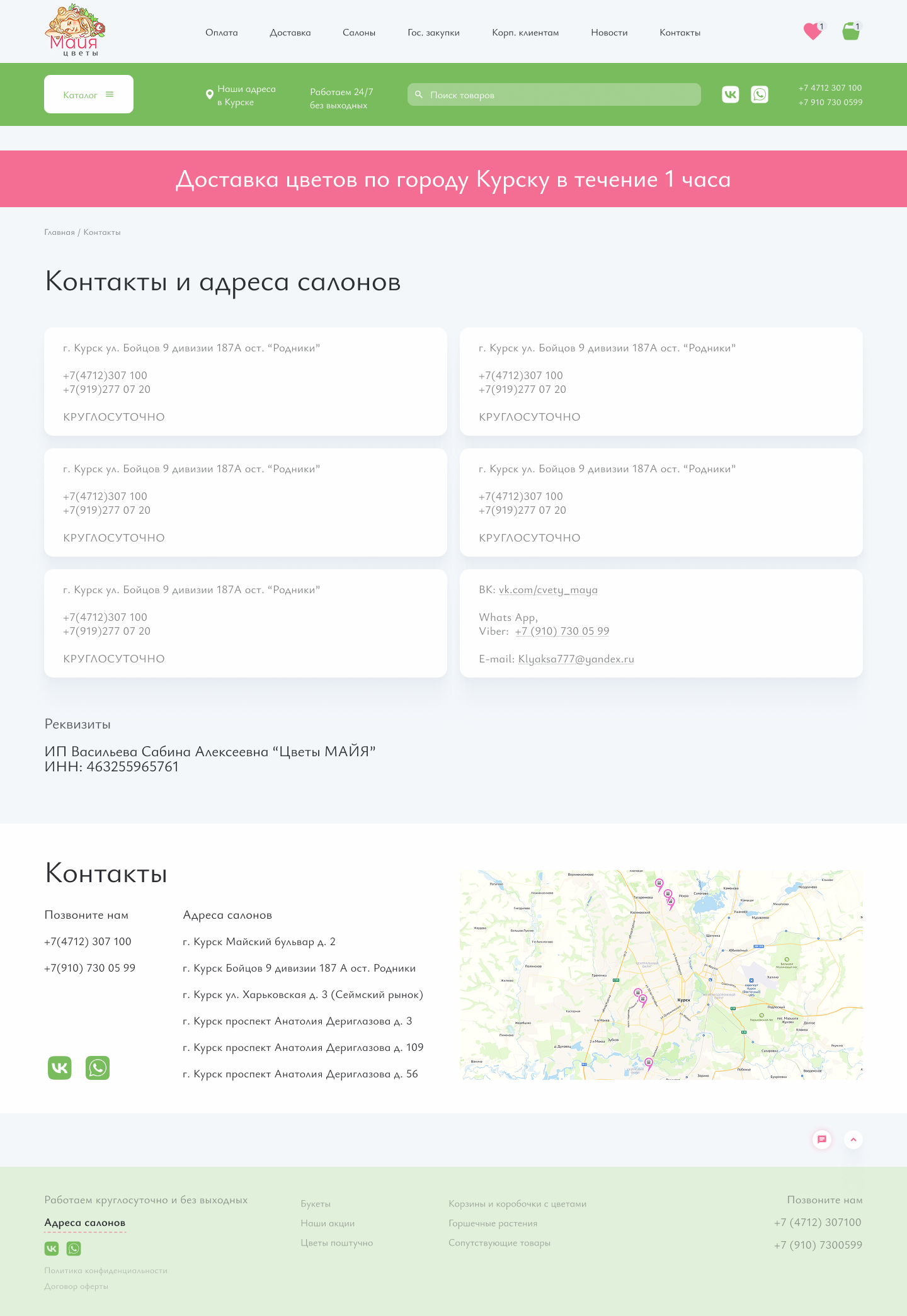Go to the Оплата menu item
This screenshot has width=907, height=1316.
pos(222,33)
